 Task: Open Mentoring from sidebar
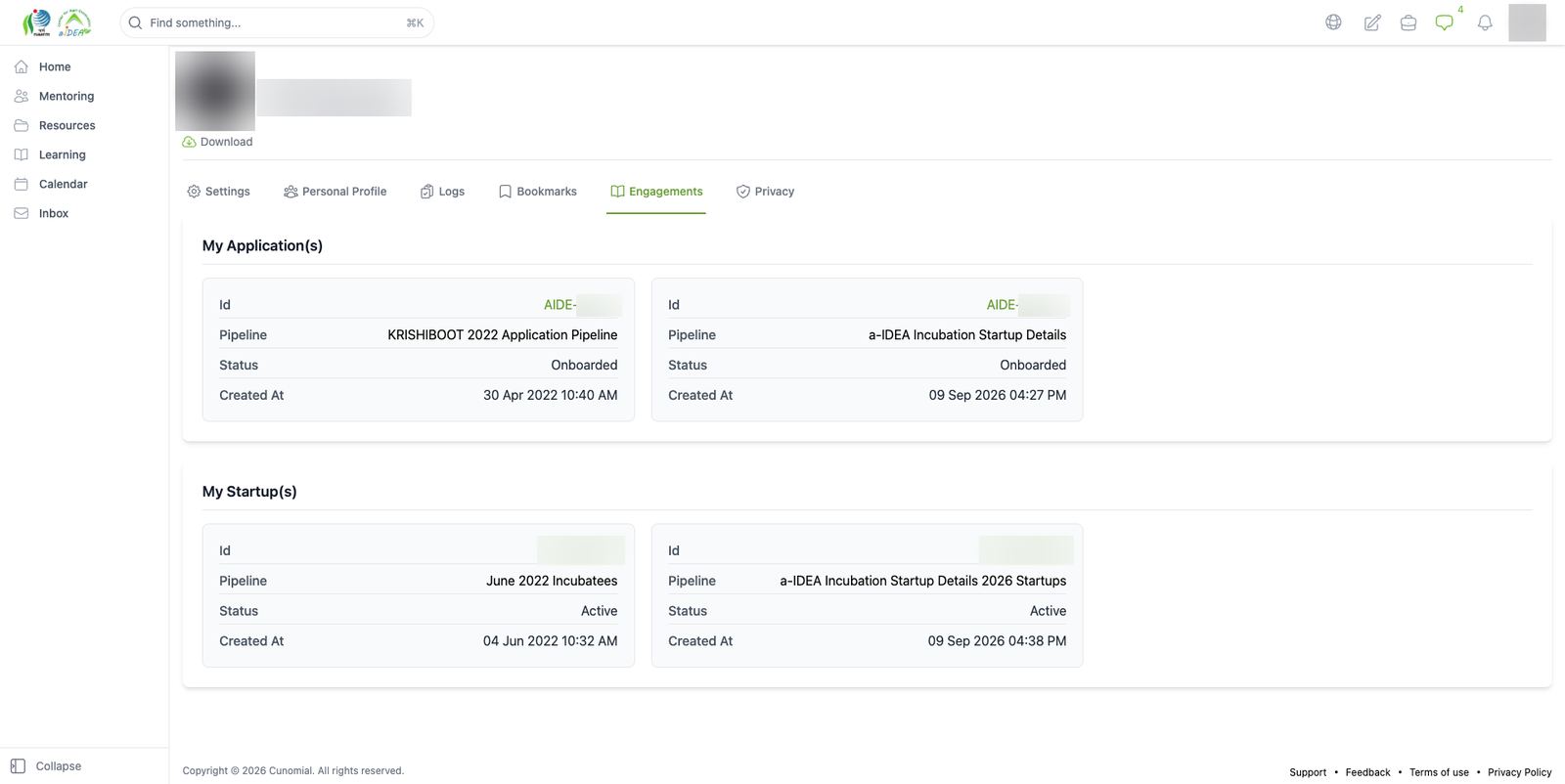(67, 96)
